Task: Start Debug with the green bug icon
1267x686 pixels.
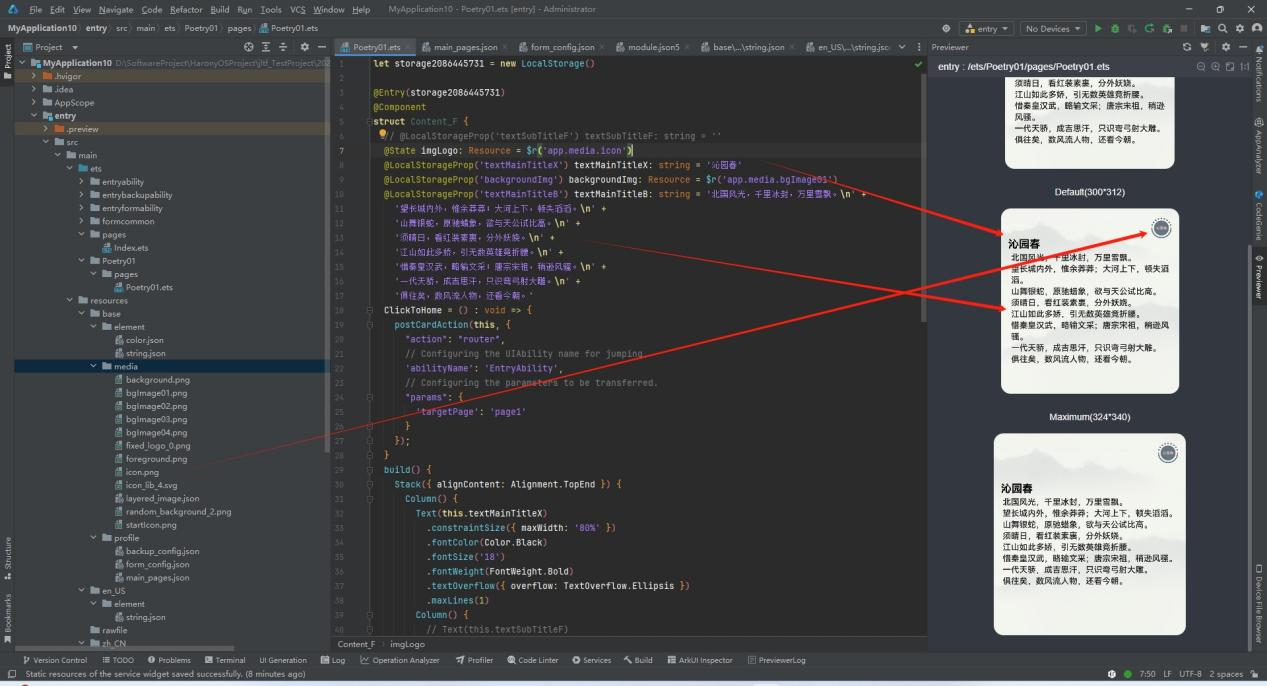Action: (1115, 27)
